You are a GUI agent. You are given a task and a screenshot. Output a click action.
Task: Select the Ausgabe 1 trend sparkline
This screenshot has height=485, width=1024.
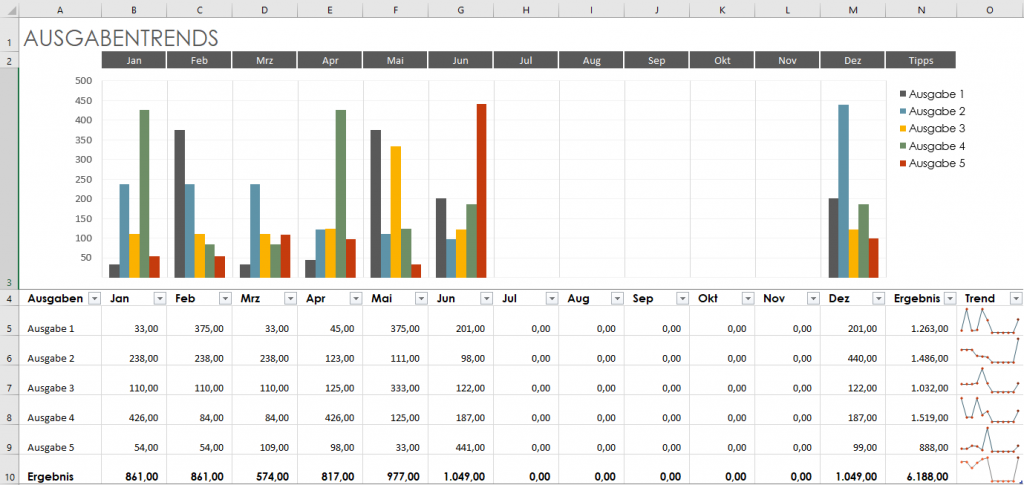989,322
